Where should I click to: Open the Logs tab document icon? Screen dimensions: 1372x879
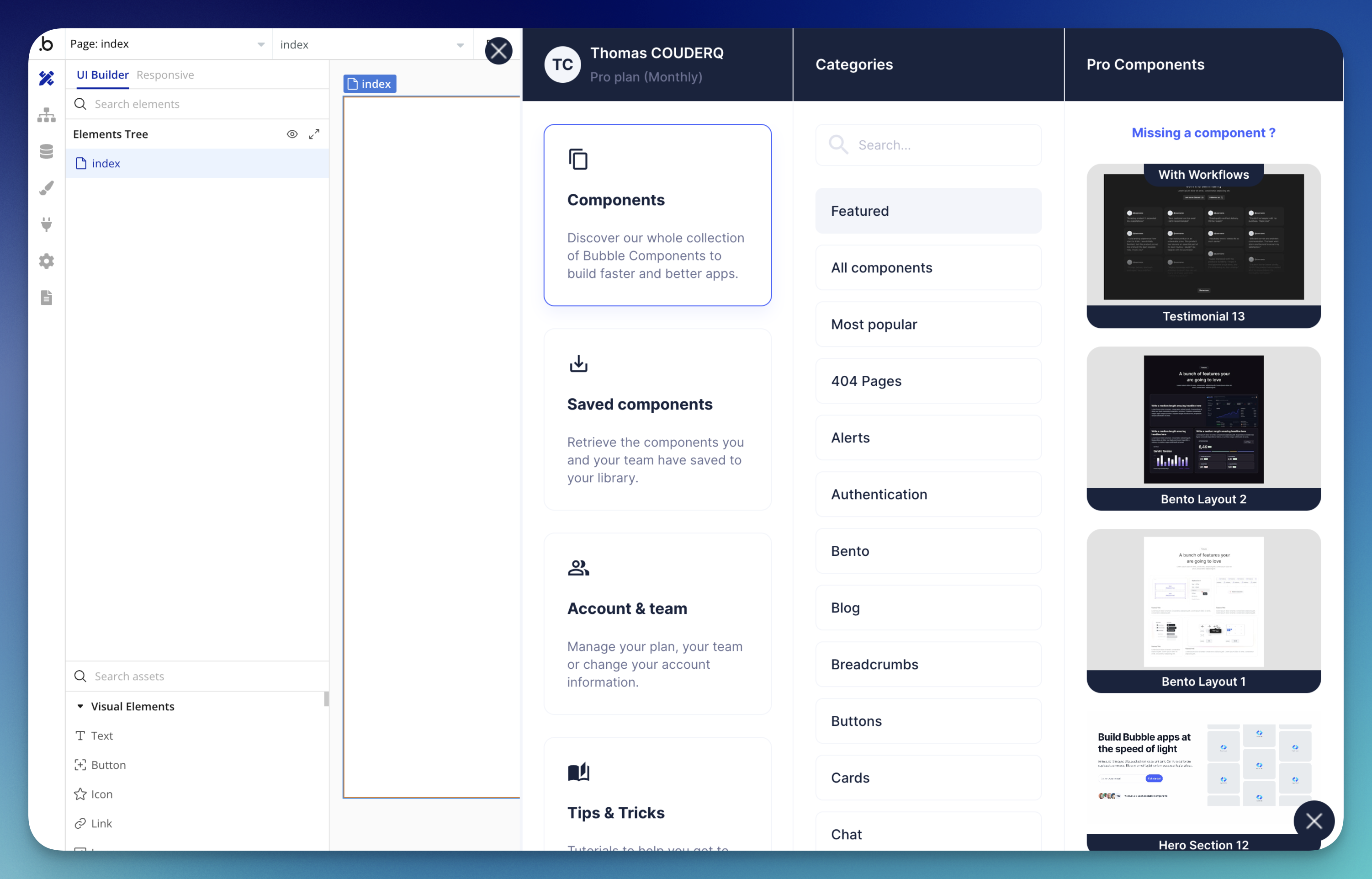(x=47, y=298)
